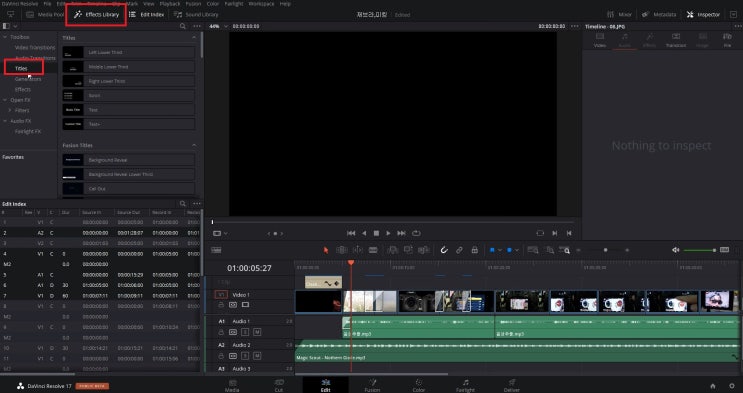
Task: Open the Metadata panel
Action: pyautogui.click(x=659, y=15)
